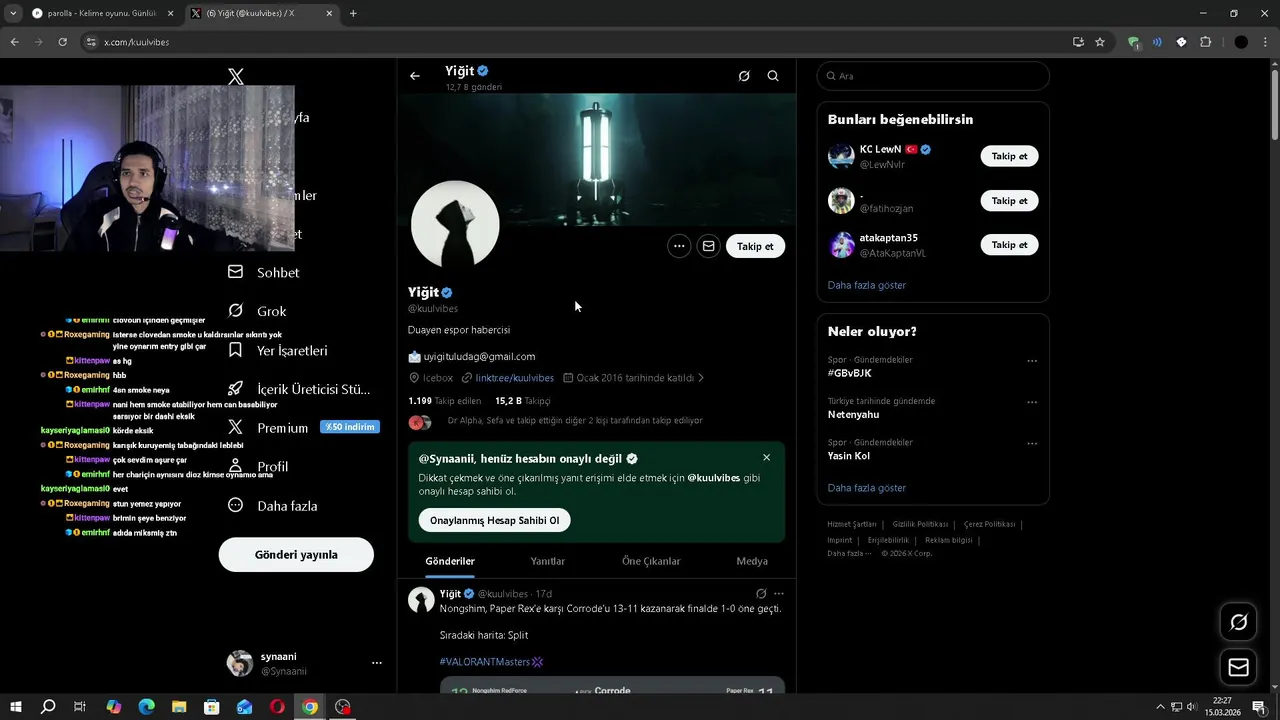The width and height of the screenshot is (1280, 720).
Task: Reload the page
Action: 62,42
